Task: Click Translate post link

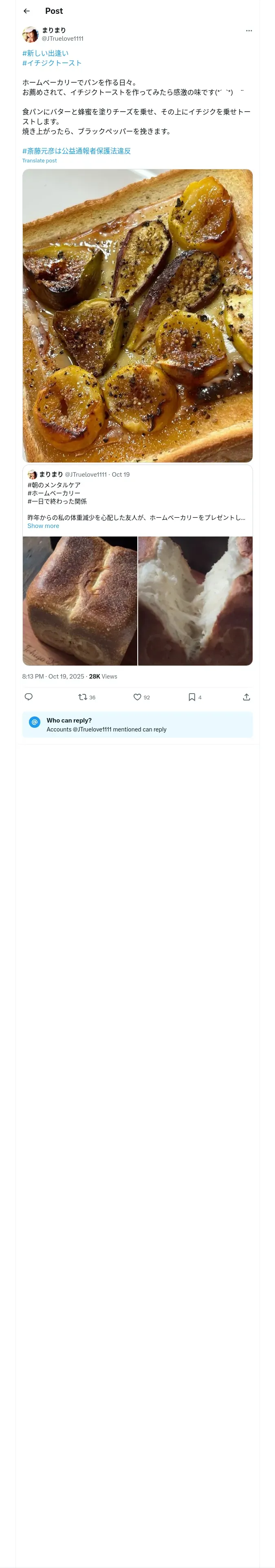Action: pyautogui.click(x=40, y=161)
